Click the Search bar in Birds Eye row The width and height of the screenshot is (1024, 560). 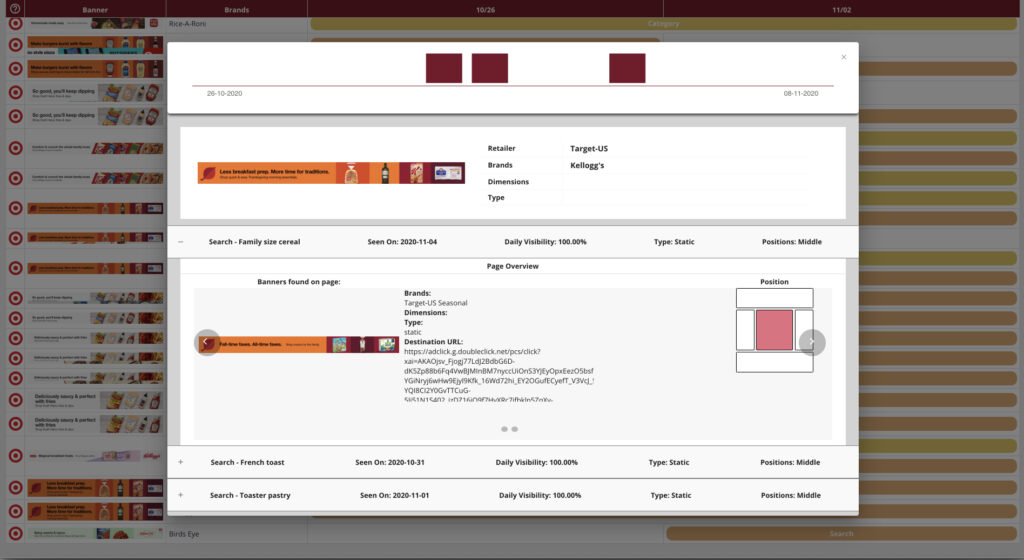(841, 533)
